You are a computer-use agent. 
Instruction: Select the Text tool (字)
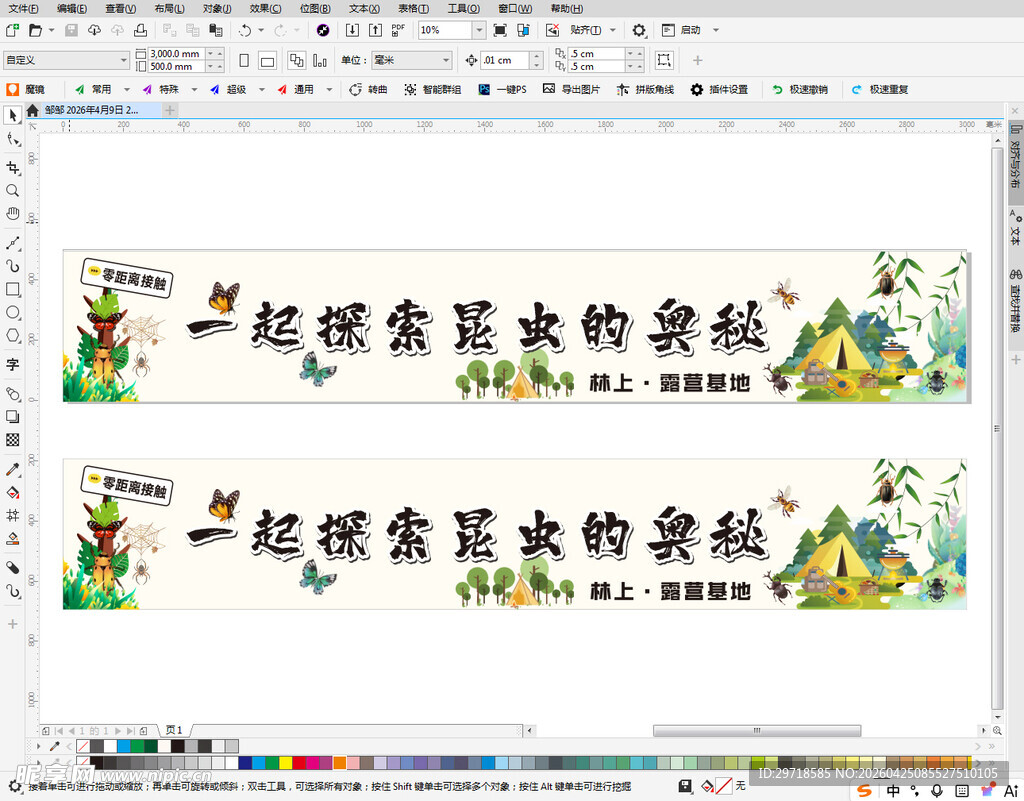pos(12,364)
